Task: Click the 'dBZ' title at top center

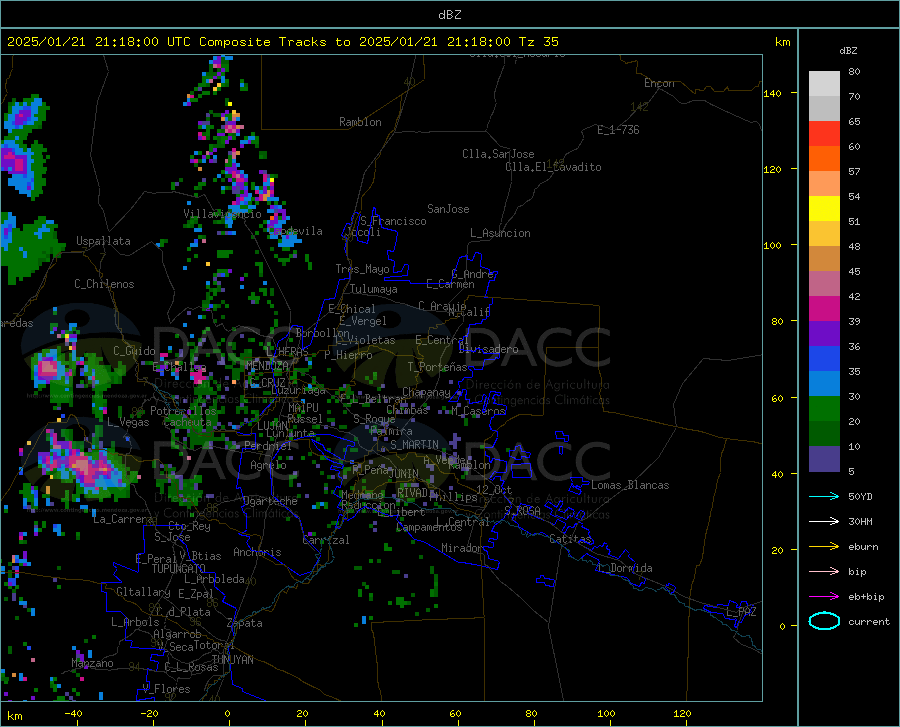Action: (449, 15)
